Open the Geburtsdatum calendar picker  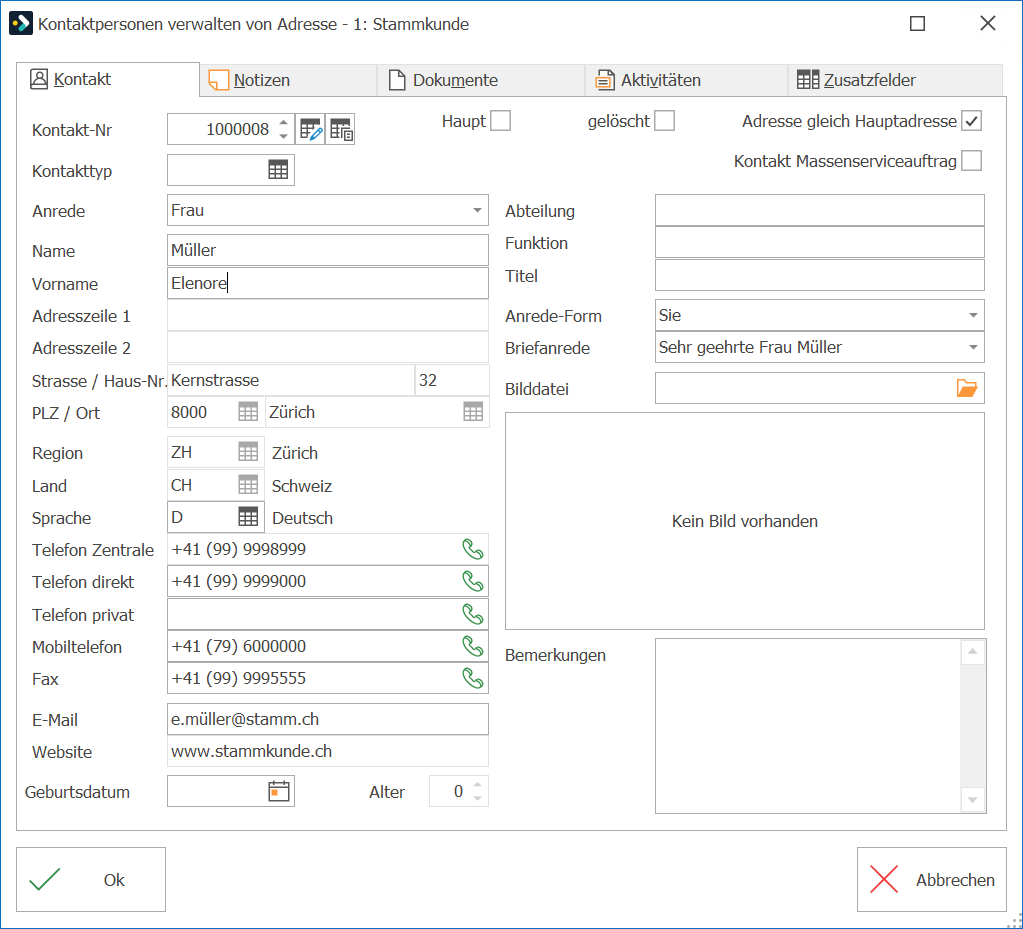pos(279,791)
